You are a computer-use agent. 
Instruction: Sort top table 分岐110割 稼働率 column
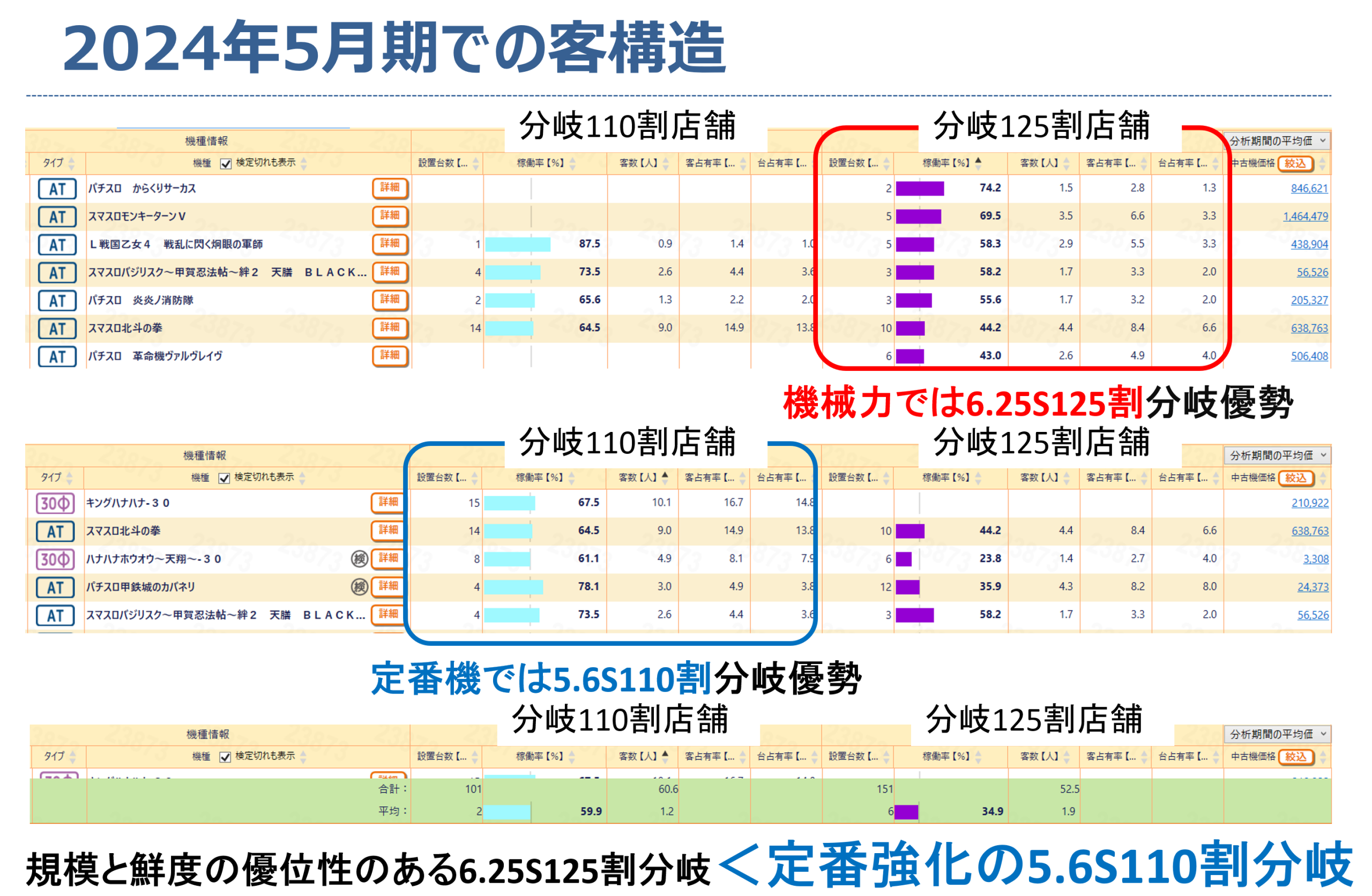click(x=572, y=164)
